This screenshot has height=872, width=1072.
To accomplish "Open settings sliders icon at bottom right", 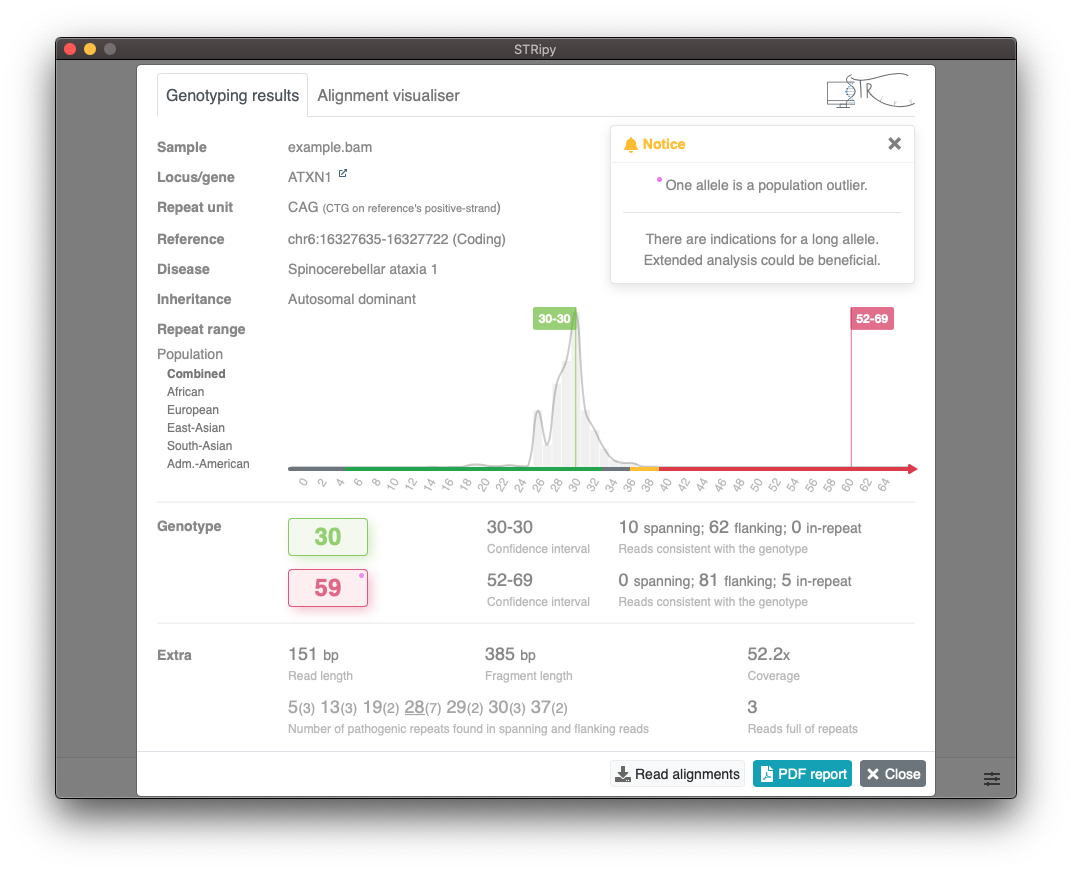I will tap(991, 778).
